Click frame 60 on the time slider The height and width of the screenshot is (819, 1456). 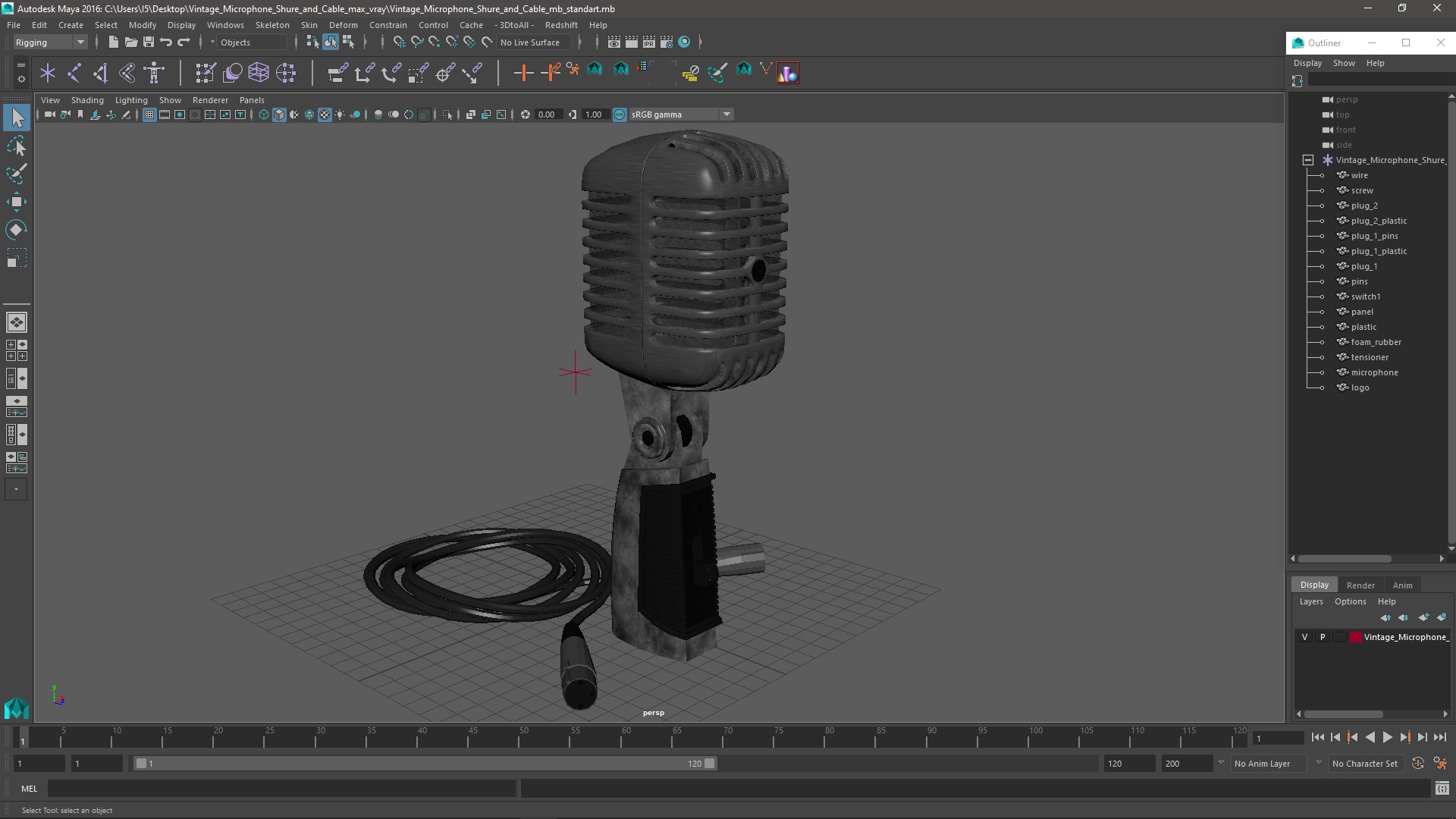(626, 737)
